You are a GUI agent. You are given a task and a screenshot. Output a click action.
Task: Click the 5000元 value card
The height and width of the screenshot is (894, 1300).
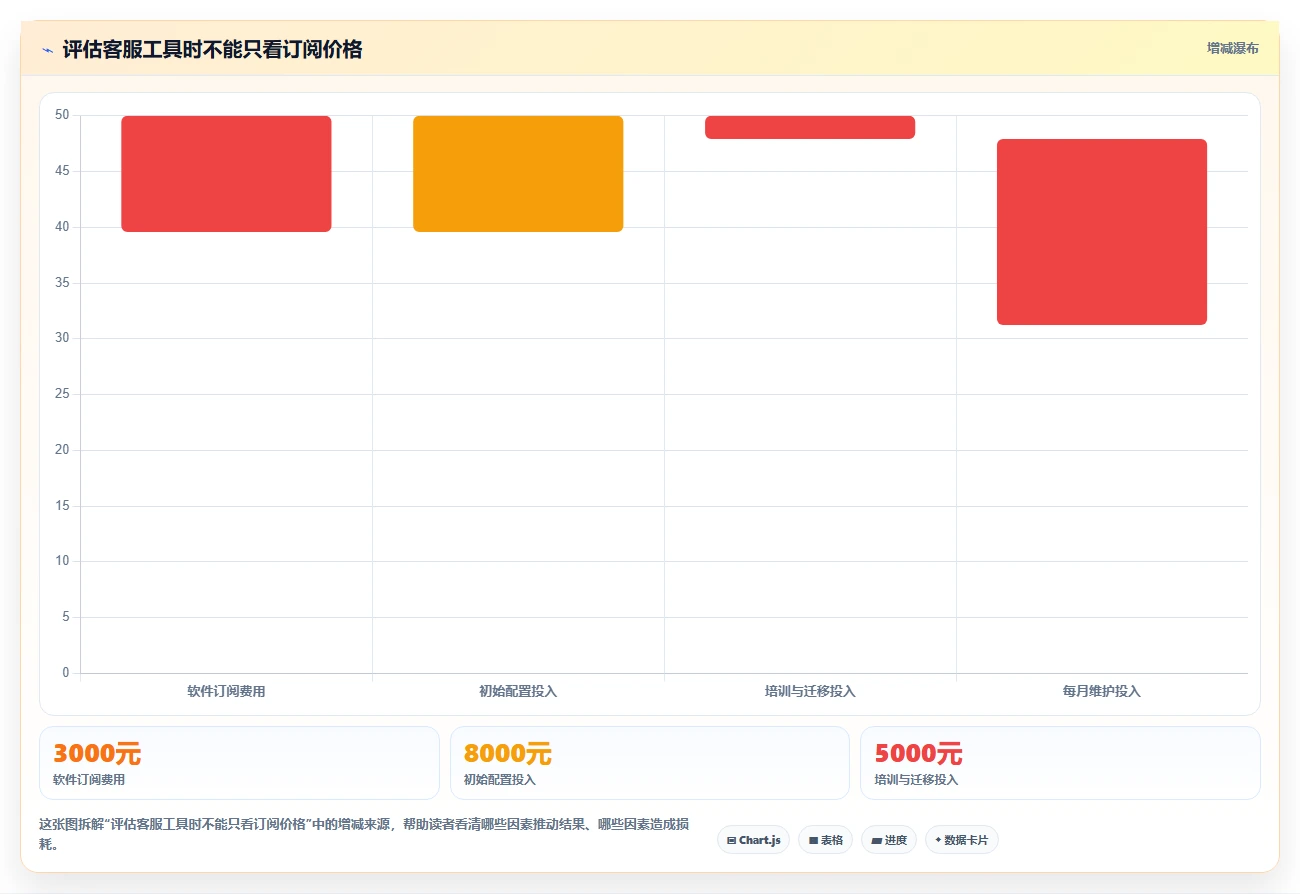click(x=1060, y=763)
